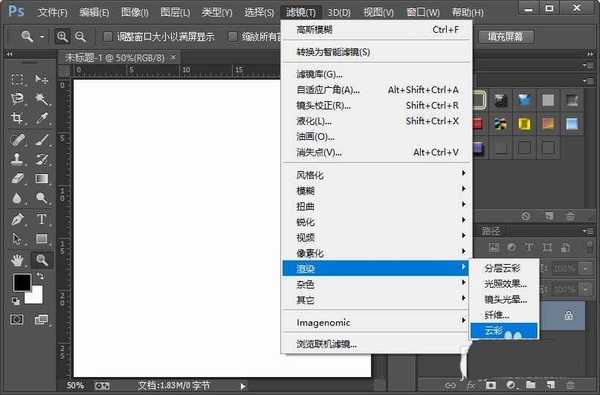
Task: Open the zoom tool preset picker arrow
Action: [x=42, y=37]
